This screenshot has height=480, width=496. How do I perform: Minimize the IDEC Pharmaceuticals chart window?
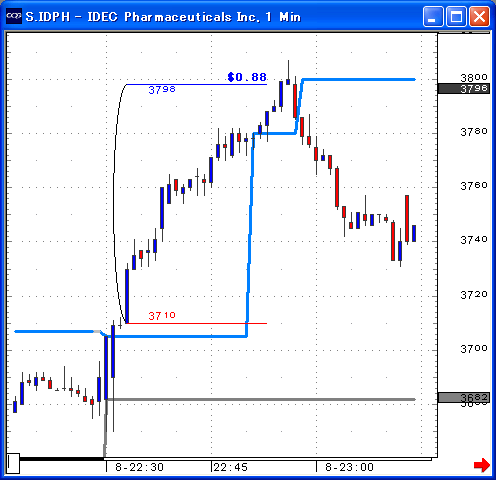(433, 16)
